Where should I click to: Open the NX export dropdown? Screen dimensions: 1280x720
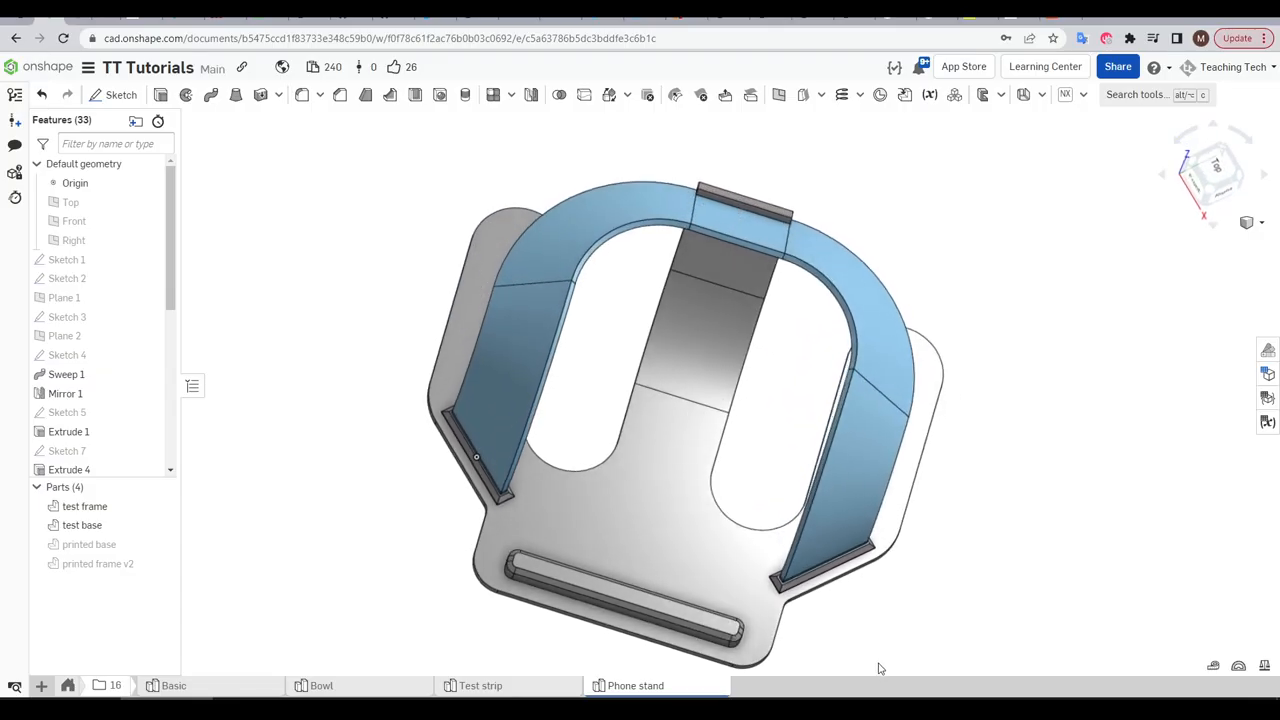(x=1083, y=94)
